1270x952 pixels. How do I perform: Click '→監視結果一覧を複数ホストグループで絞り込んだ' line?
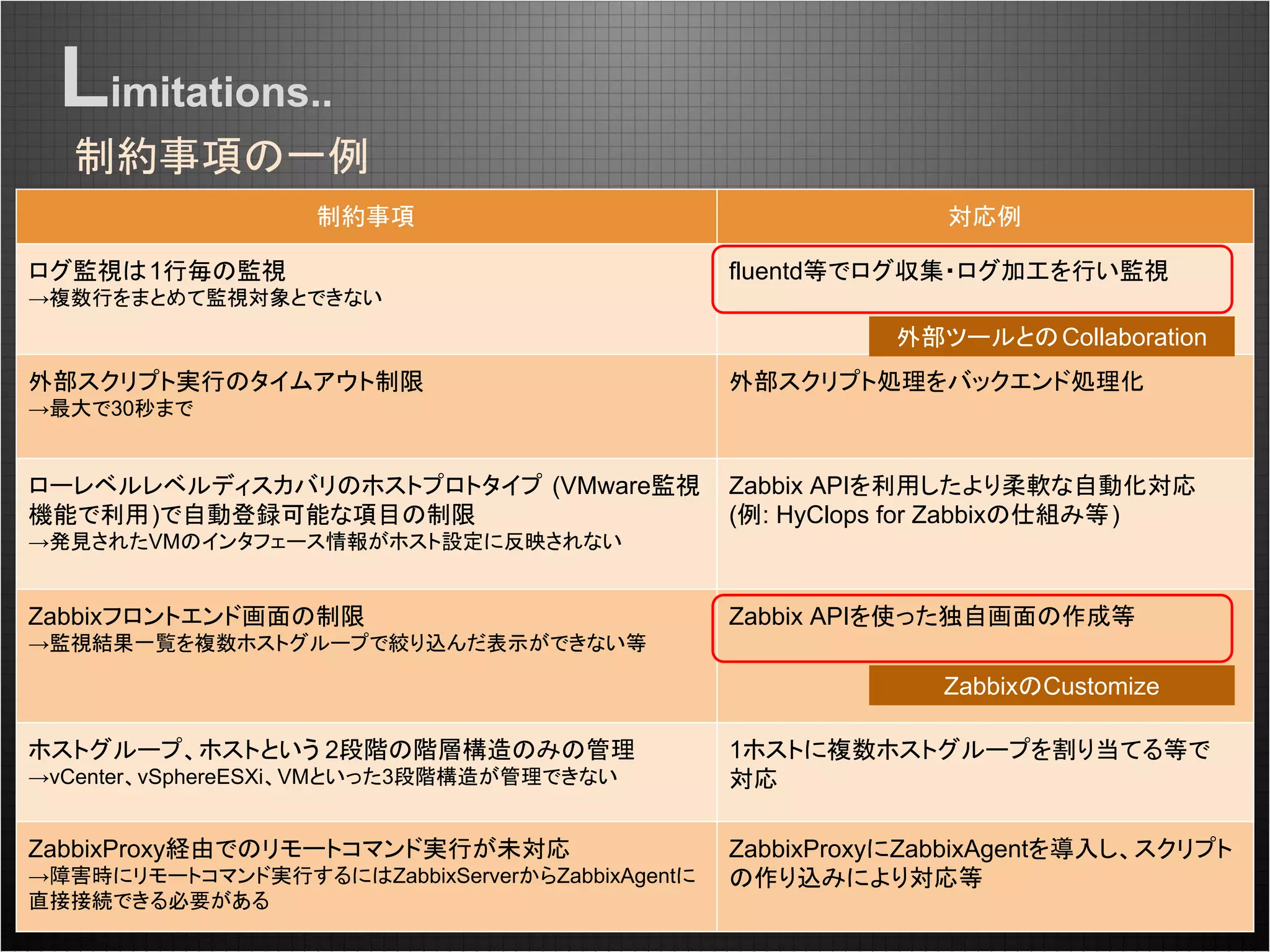[x=337, y=643]
